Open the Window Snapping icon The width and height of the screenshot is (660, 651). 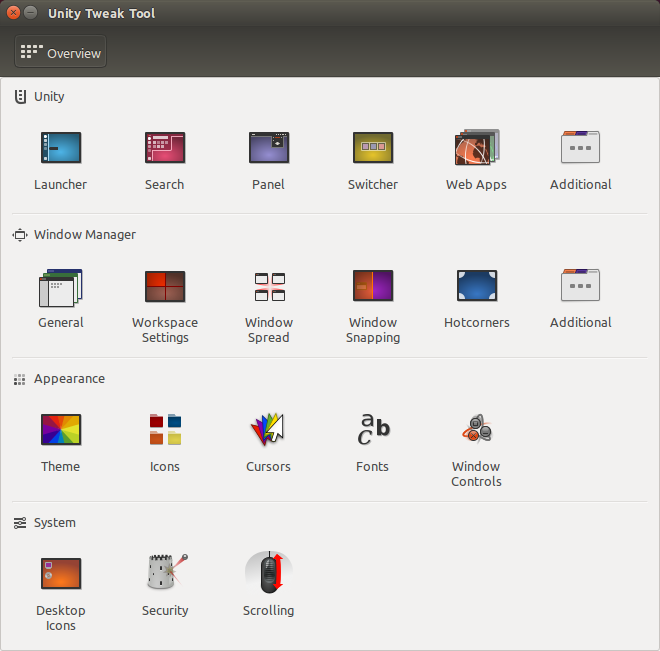[x=373, y=286]
